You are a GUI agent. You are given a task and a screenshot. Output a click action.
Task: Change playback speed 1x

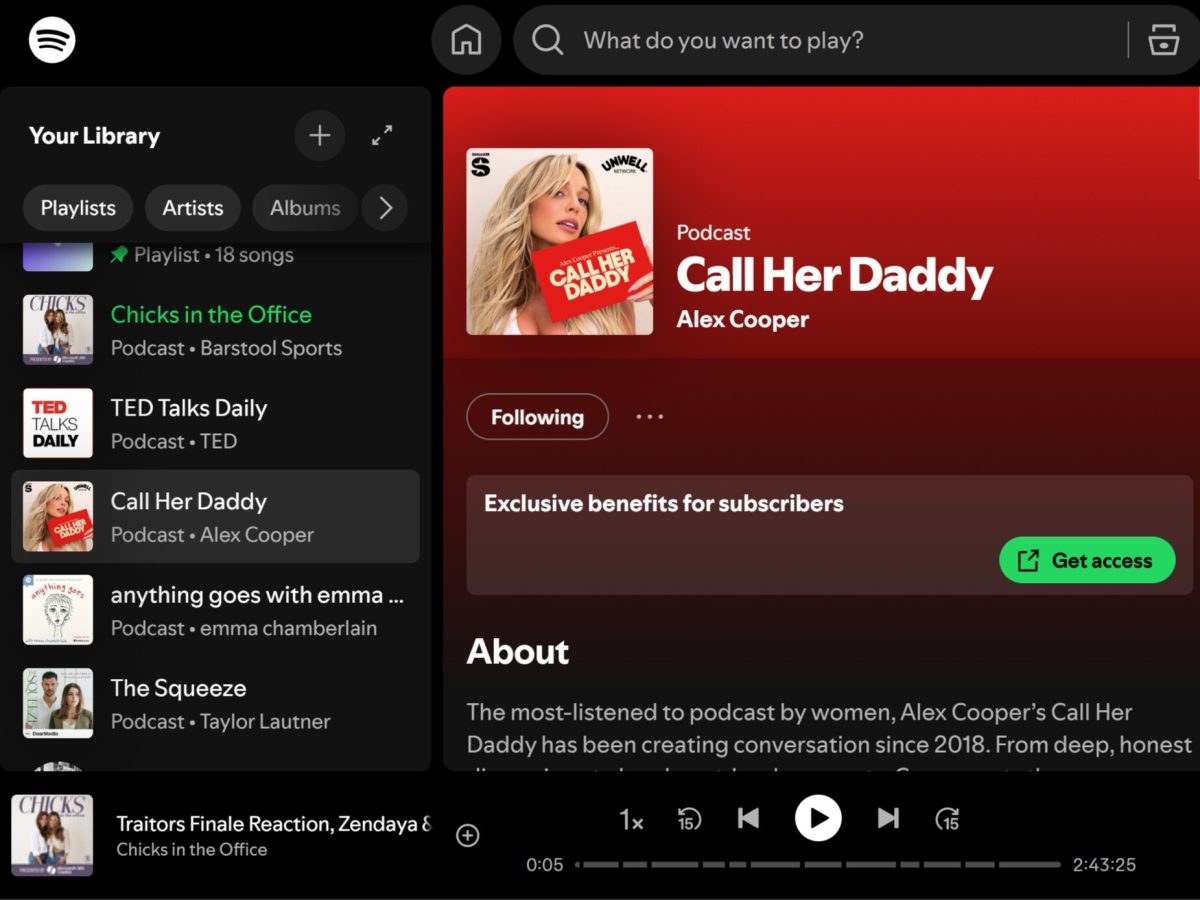point(631,820)
